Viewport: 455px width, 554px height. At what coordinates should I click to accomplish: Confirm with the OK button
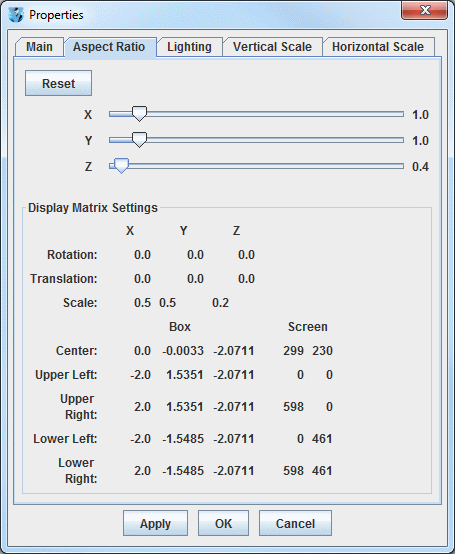(224, 523)
